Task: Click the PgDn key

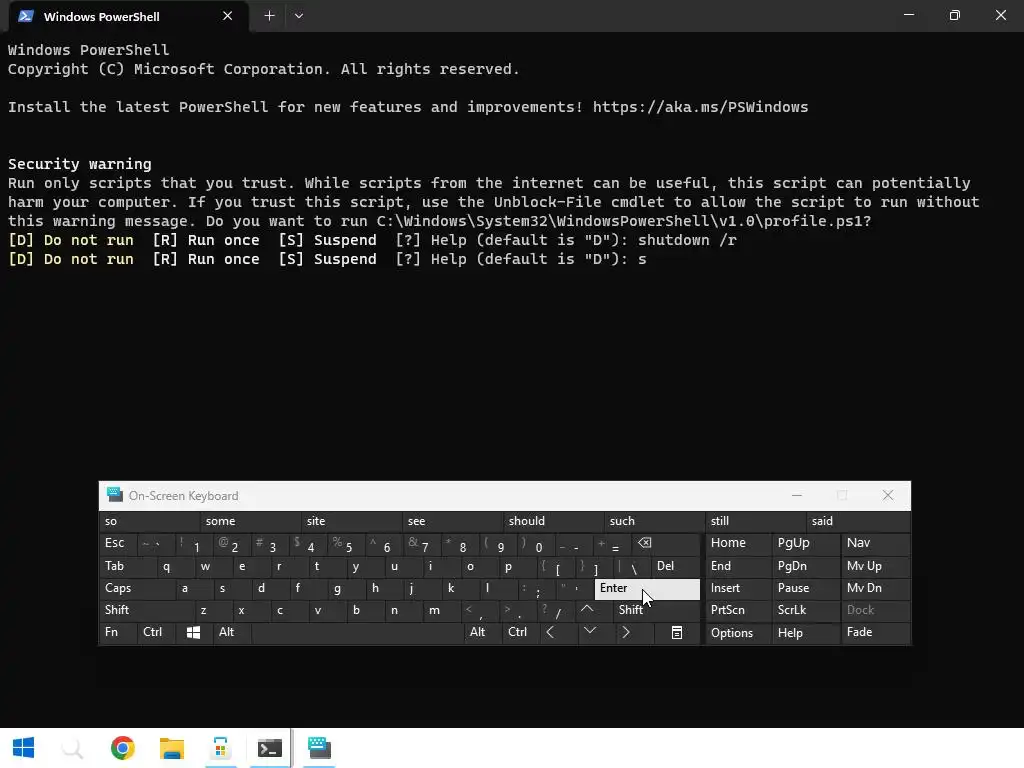Action: [x=806, y=566]
